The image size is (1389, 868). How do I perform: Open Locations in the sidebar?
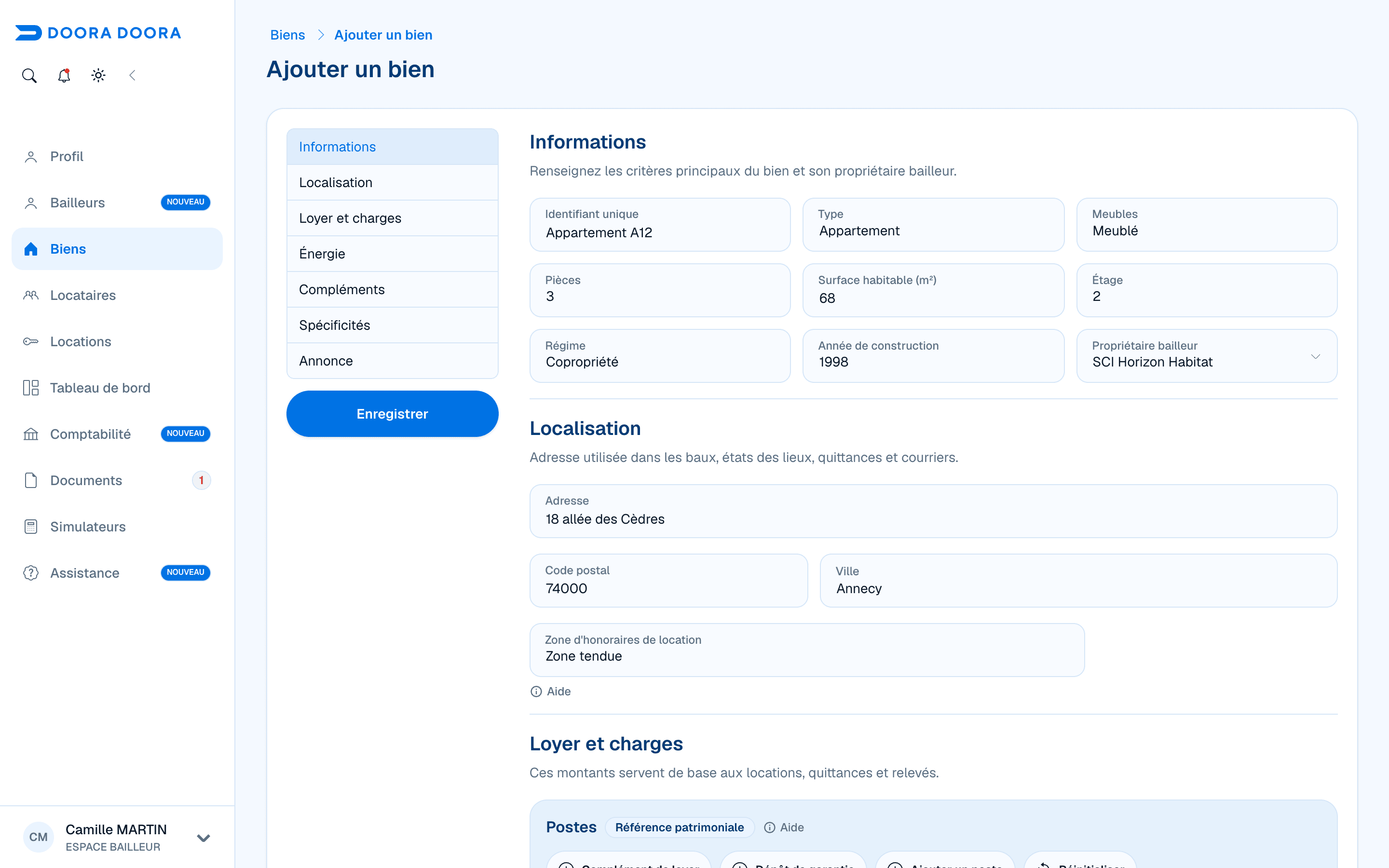117,341
